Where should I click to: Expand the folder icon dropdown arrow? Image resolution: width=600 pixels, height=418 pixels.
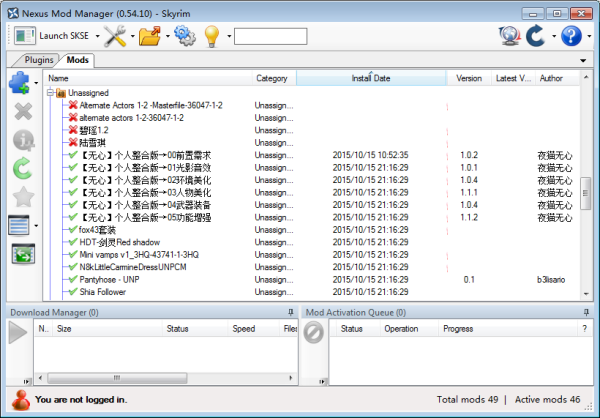tap(168, 36)
